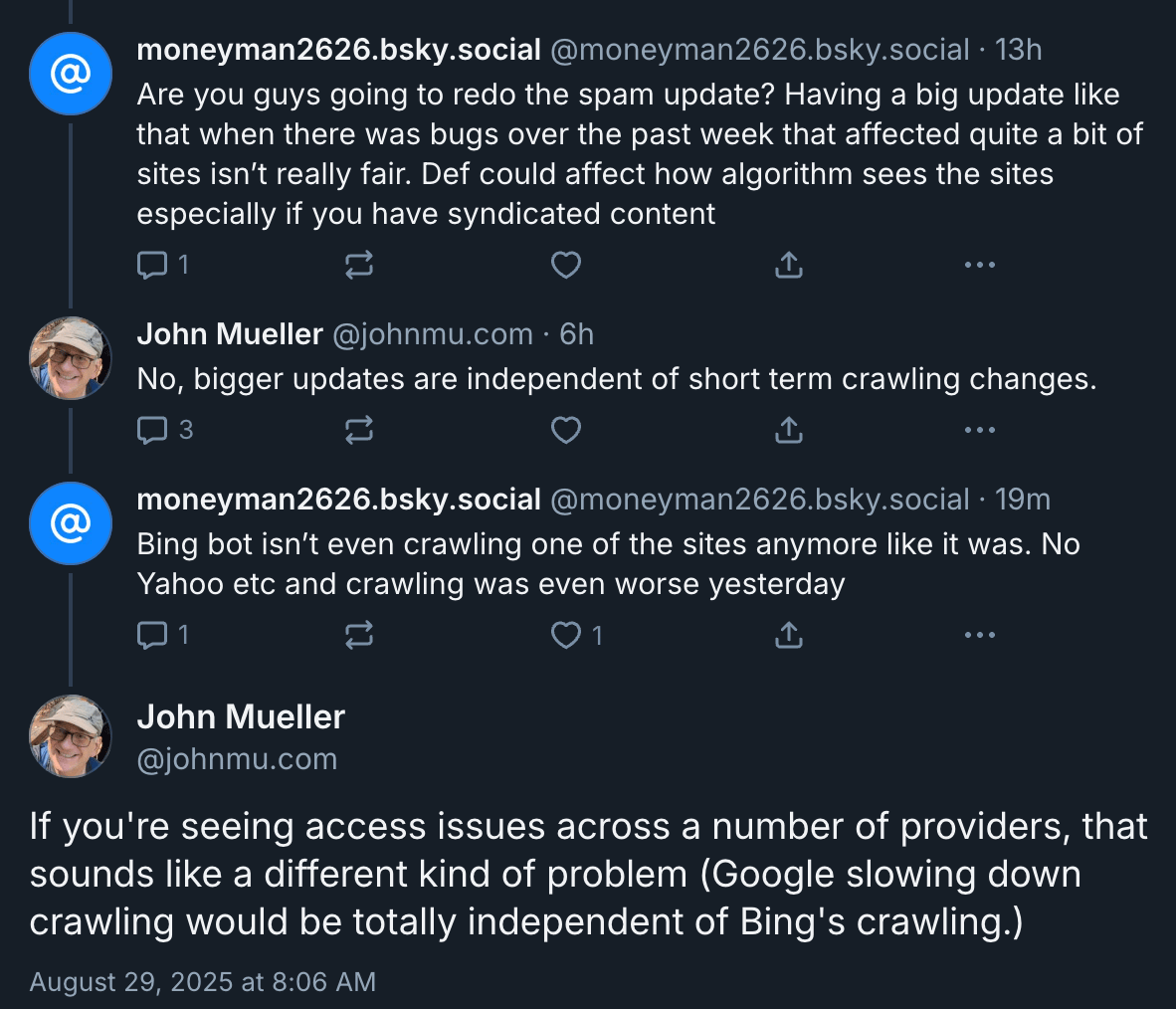1176x1009 pixels.
Task: Click the 6h timestamp on John Mueller's reply
Action: pyautogui.click(x=576, y=334)
